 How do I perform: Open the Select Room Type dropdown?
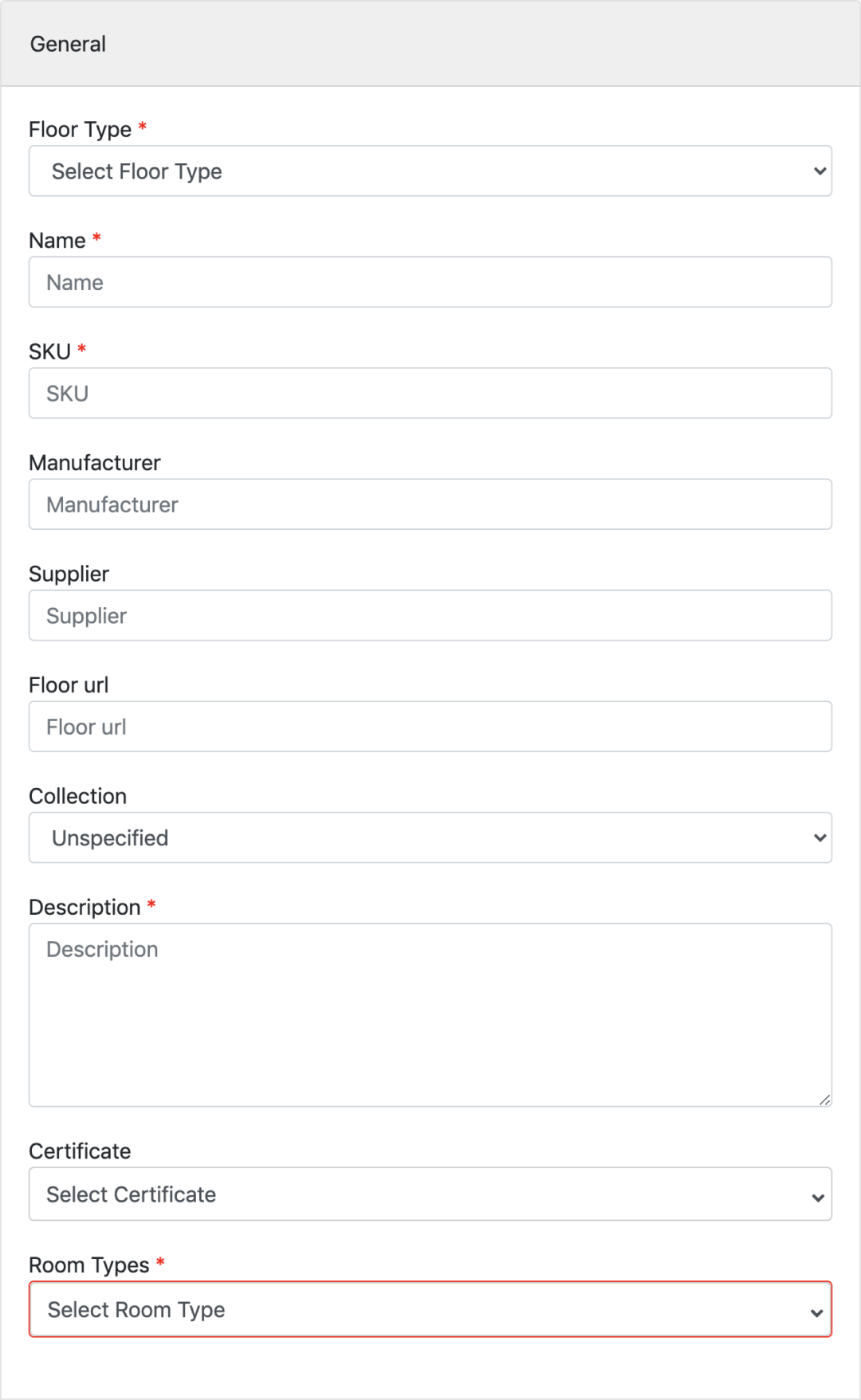431,1309
